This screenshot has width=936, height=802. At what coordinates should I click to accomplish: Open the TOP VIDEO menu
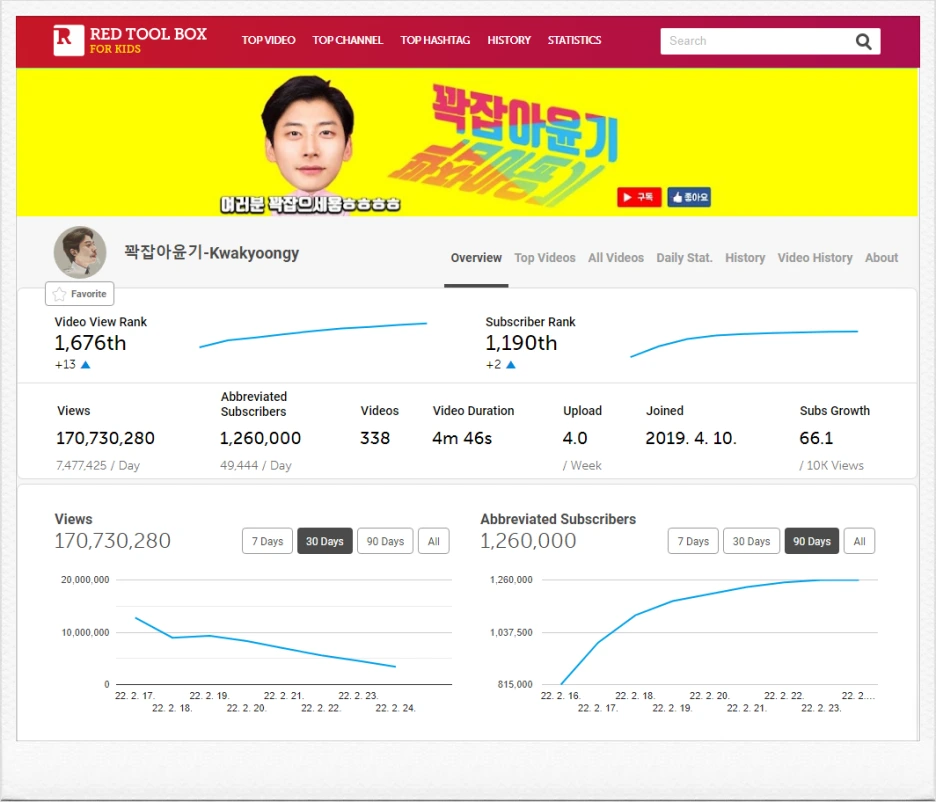268,40
